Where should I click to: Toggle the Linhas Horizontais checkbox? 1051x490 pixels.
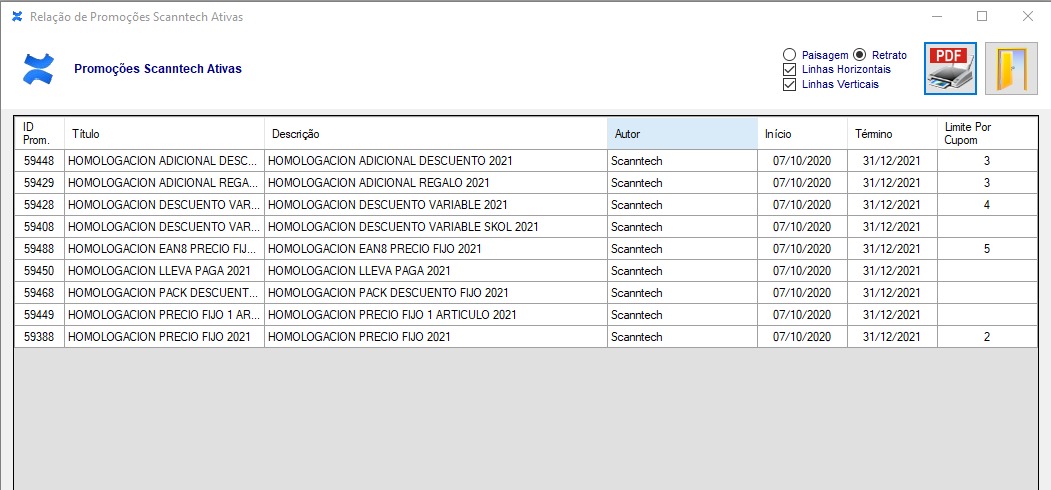click(790, 70)
